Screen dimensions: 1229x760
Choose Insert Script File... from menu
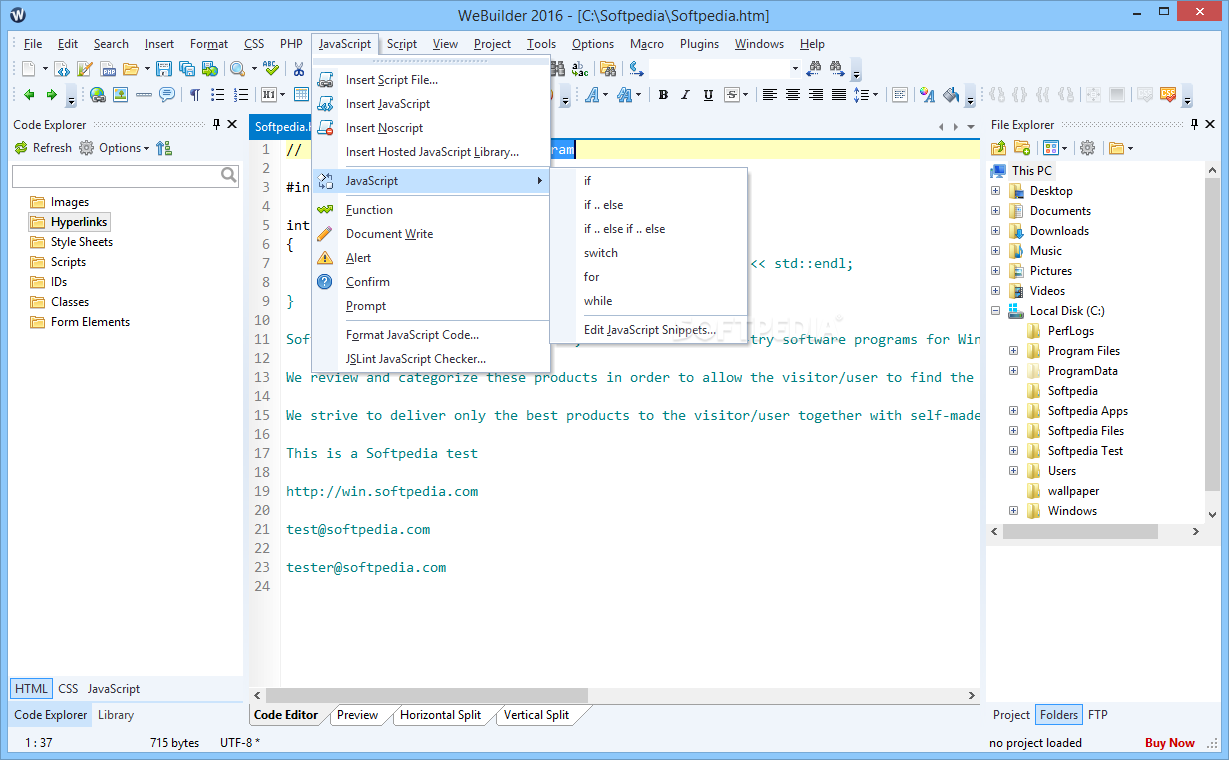point(392,80)
